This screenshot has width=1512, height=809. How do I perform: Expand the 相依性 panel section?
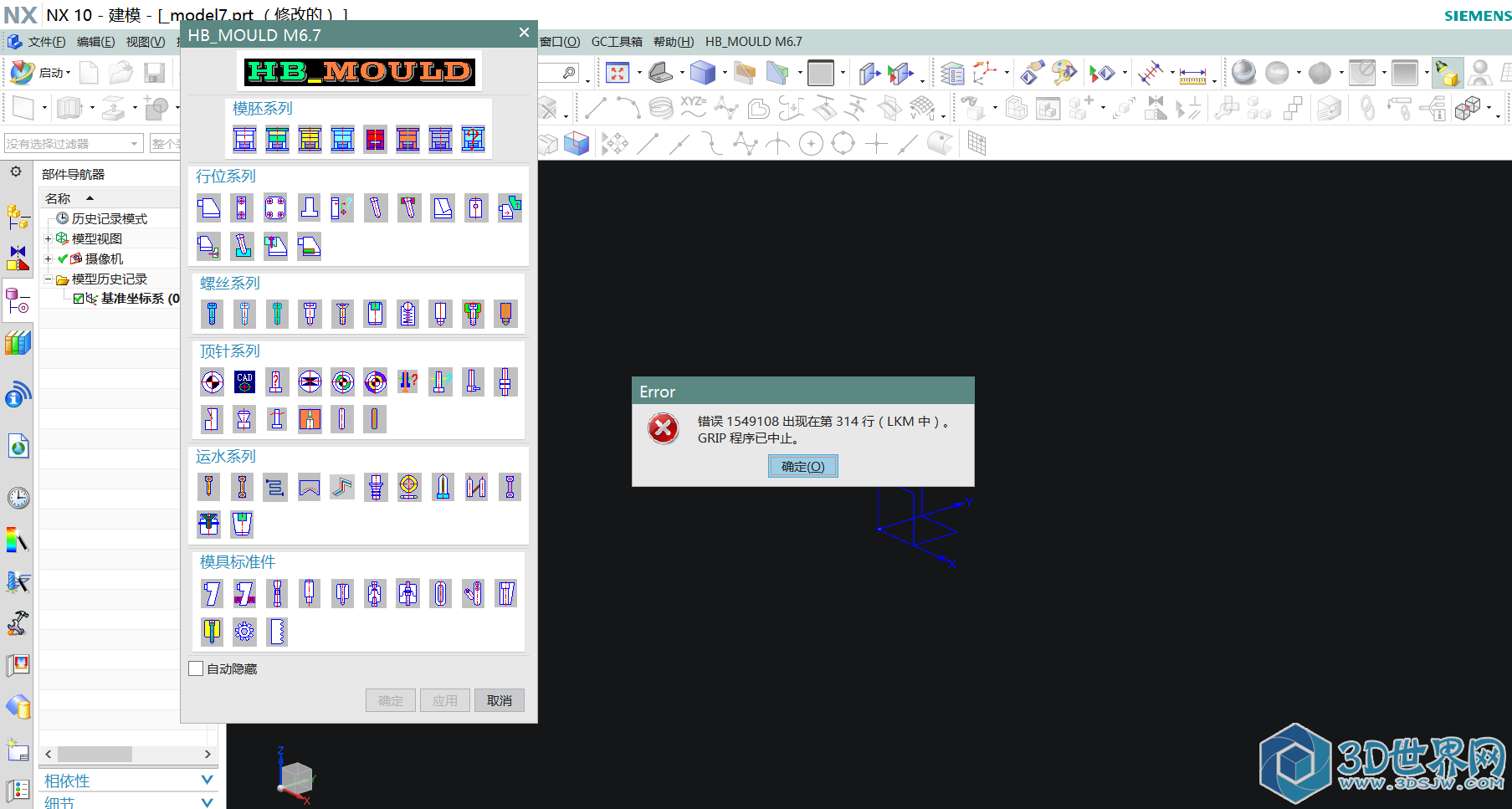(x=207, y=780)
